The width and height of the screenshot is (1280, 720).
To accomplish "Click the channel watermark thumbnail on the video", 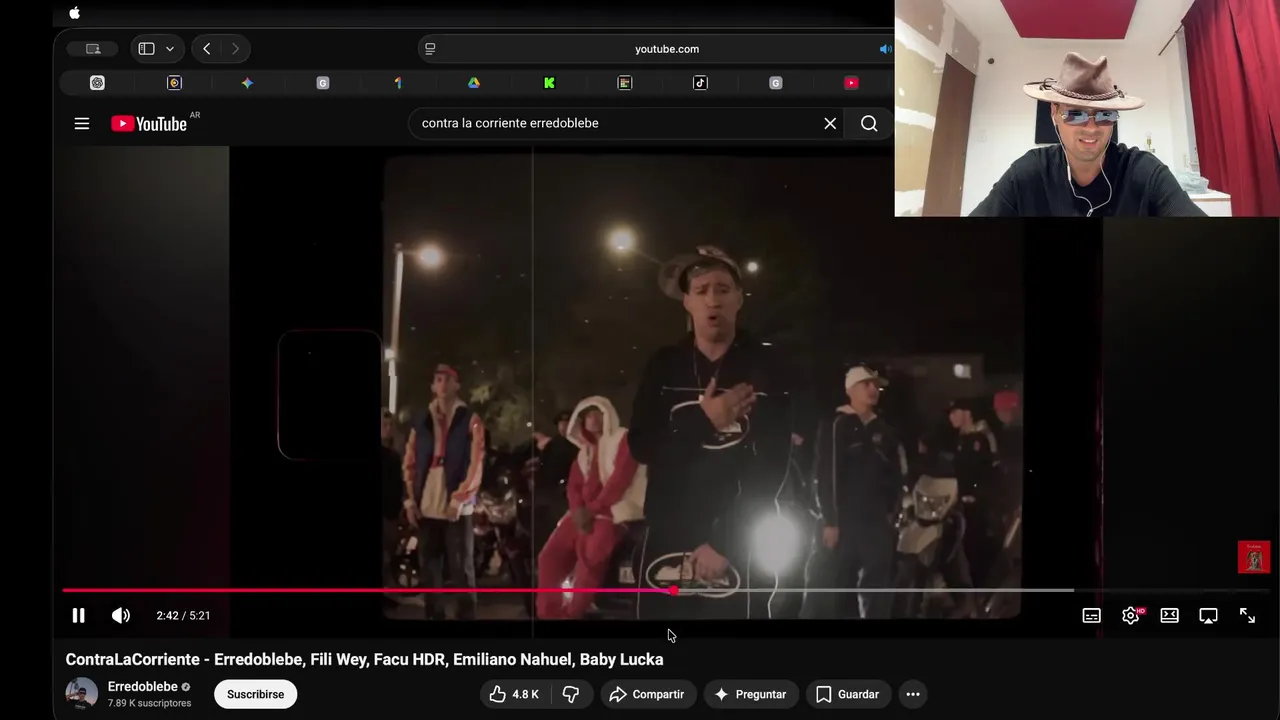I will tap(1254, 557).
